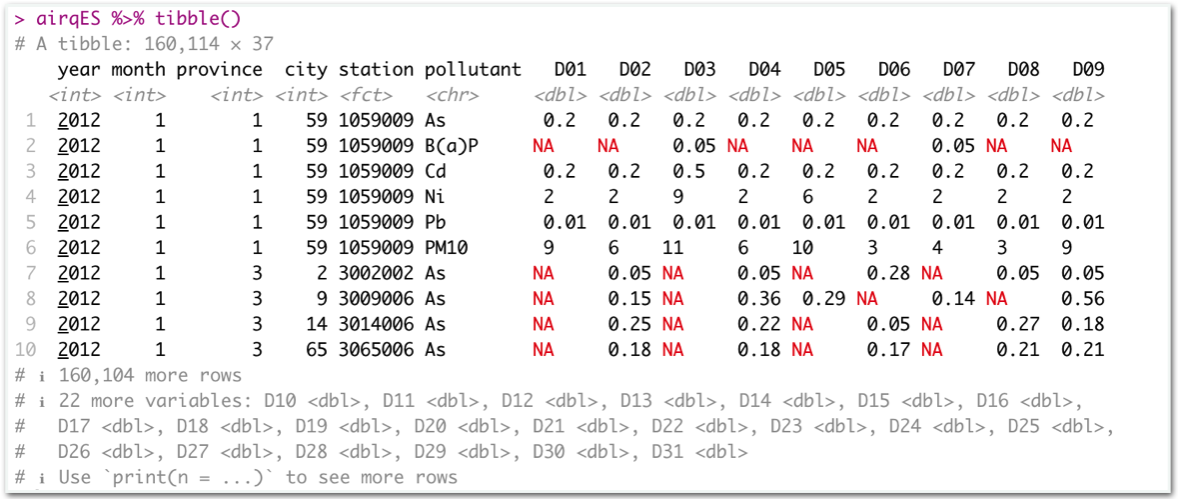This screenshot has height=499, width=1178.
Task: Select the 'PM10' pollutant cell
Action: (x=446, y=248)
